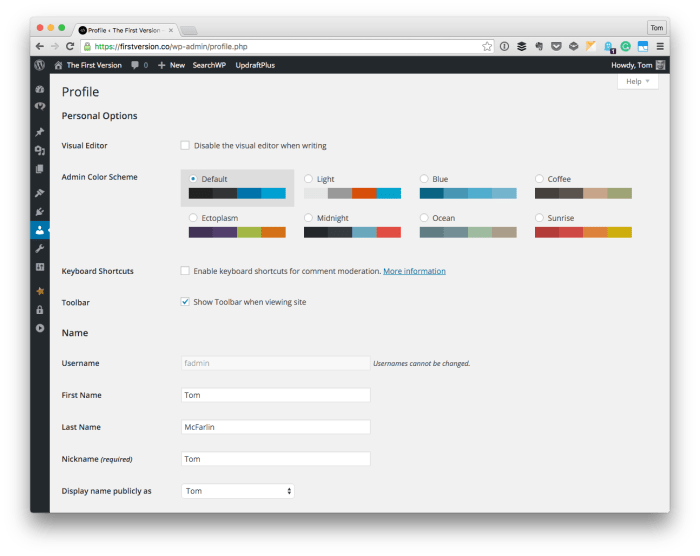Open the Settings sliders icon in sidebar

[x=40, y=267]
